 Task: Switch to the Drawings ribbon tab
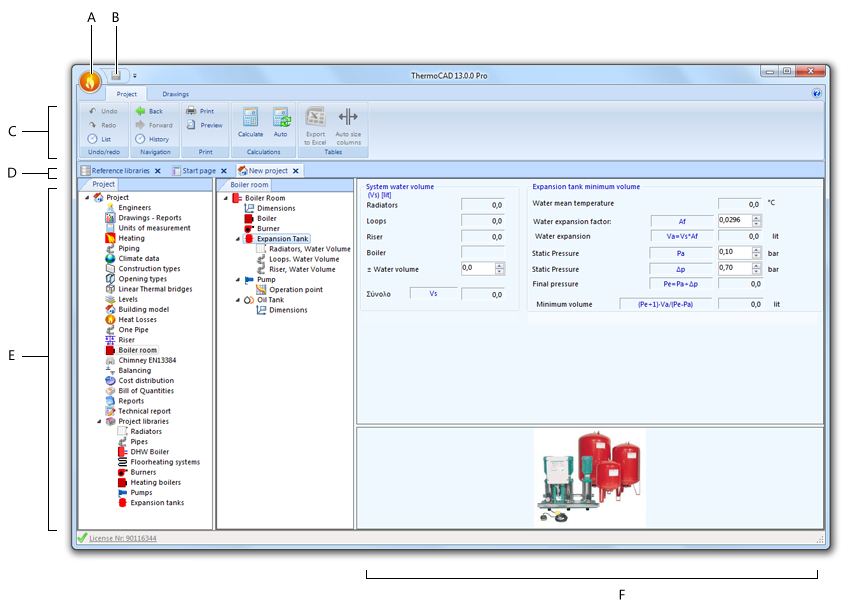[175, 93]
